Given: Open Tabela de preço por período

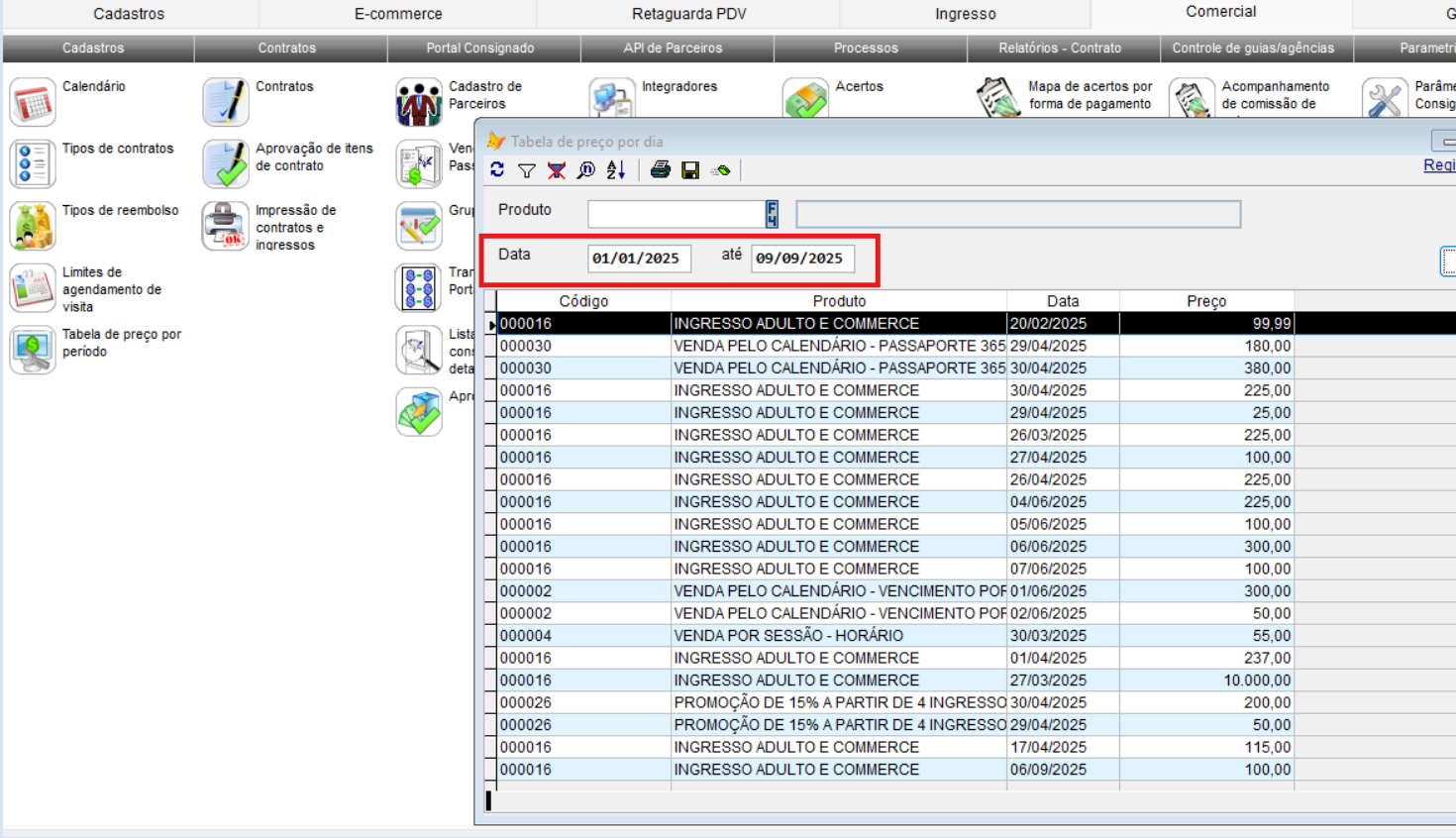Looking at the screenshot, I should 33,350.
